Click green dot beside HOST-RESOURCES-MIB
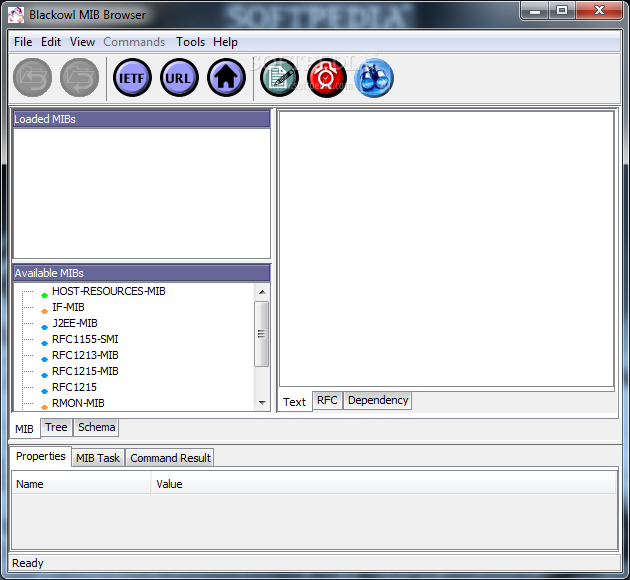The image size is (630, 580). point(44,295)
